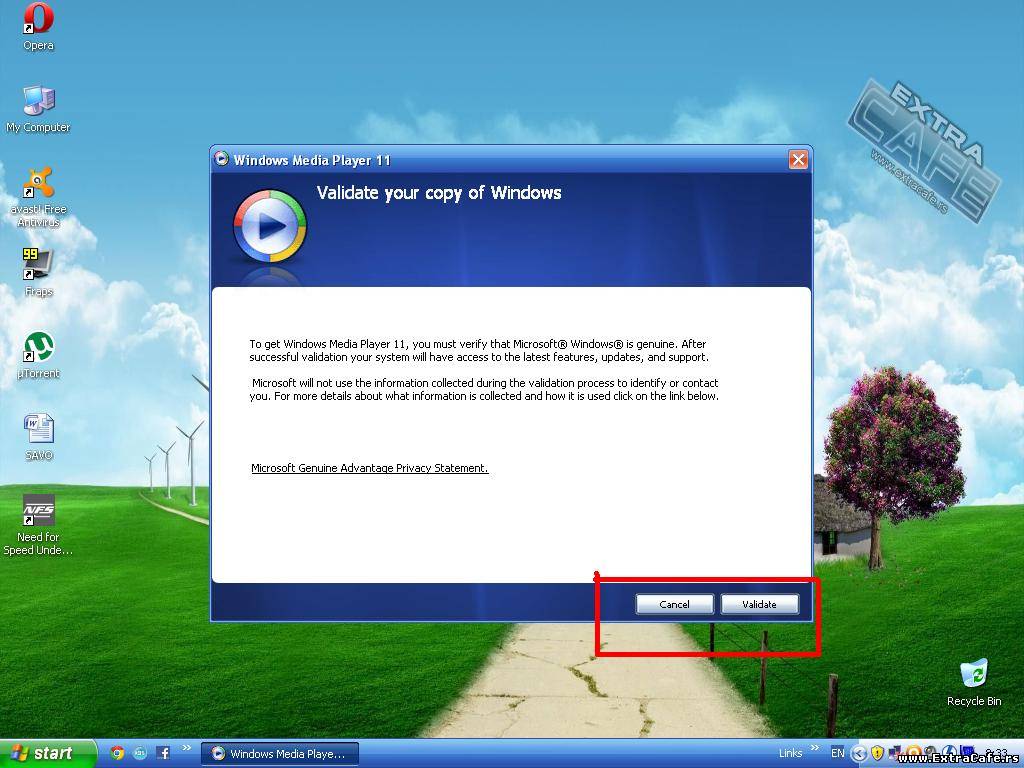Expand the Links toolbar chevron

pyautogui.click(x=814, y=748)
